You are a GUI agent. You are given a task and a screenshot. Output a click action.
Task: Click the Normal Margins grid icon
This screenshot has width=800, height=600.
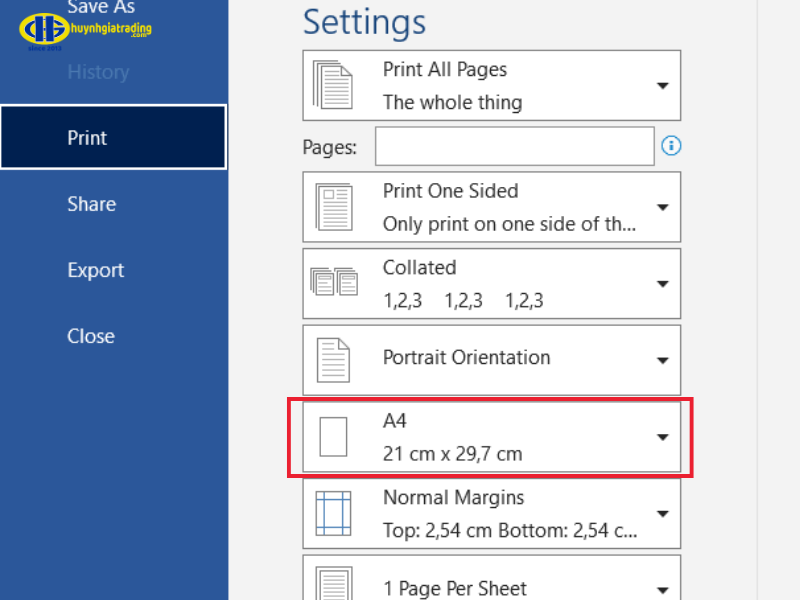[333, 513]
